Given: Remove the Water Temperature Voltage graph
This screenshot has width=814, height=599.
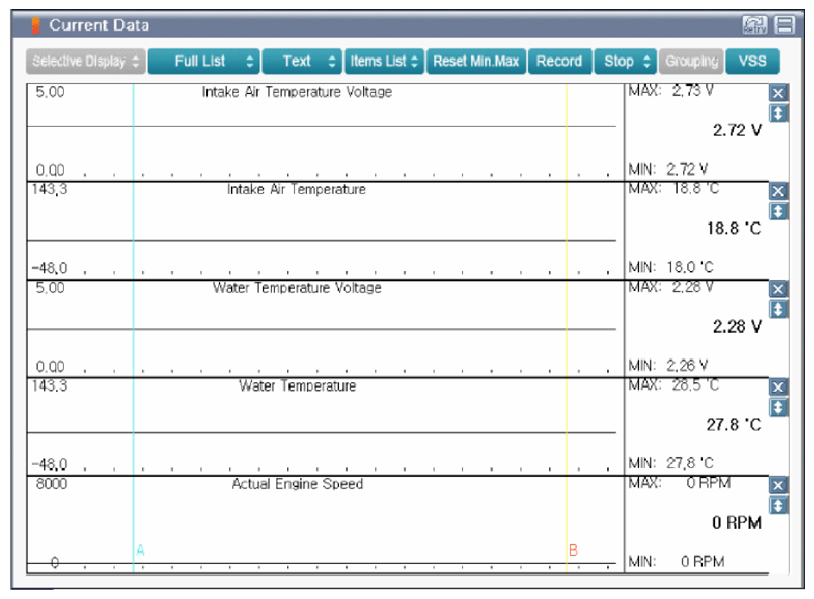Looking at the screenshot, I should [x=779, y=289].
